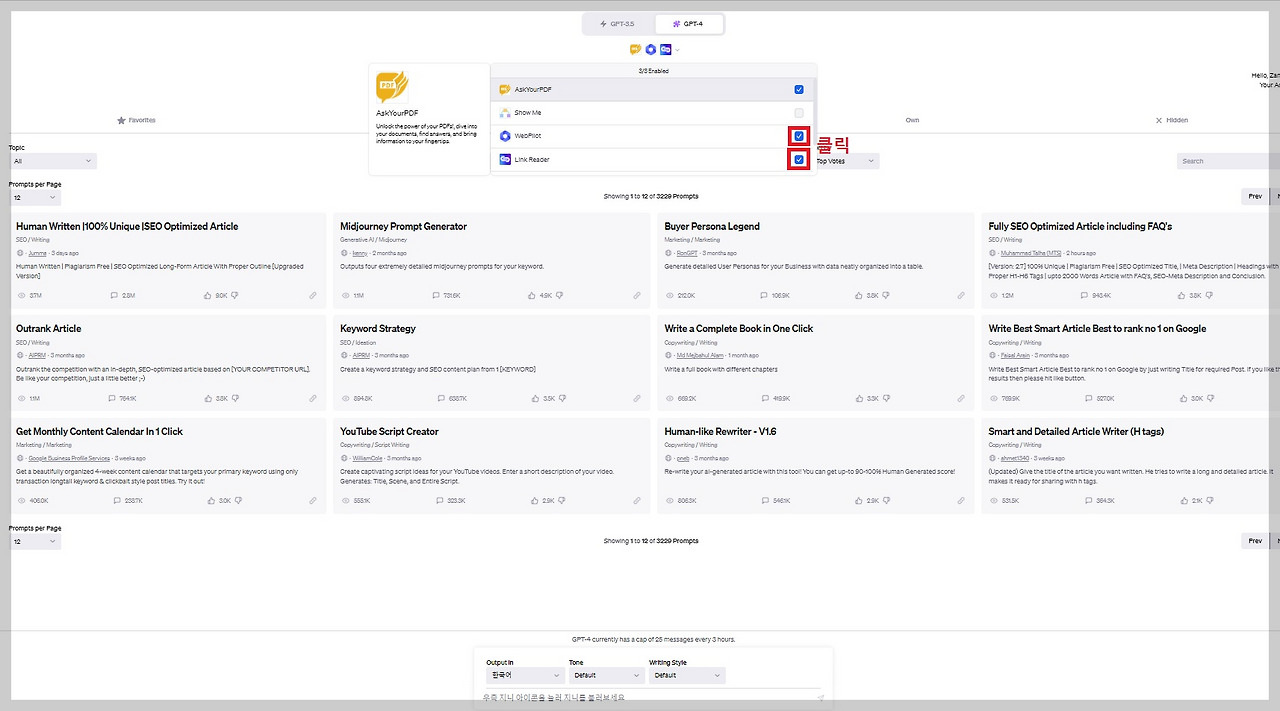The width and height of the screenshot is (1280, 711).
Task: Copy link of YouTube Script Creator card
Action: 637,501
